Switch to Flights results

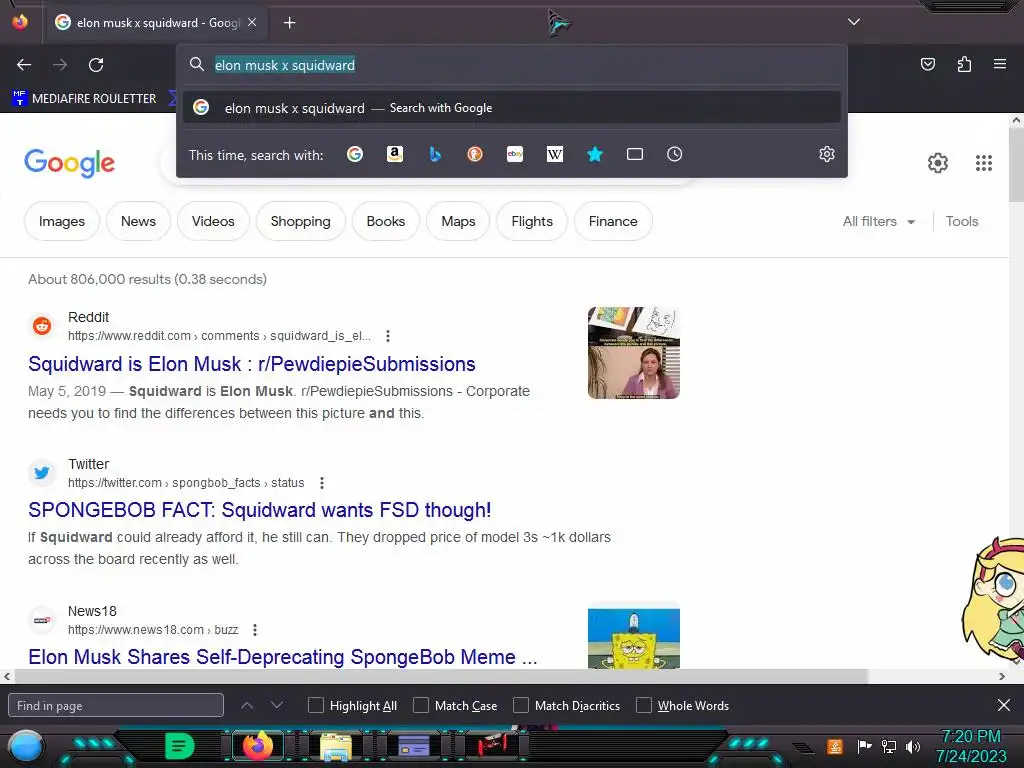click(532, 221)
